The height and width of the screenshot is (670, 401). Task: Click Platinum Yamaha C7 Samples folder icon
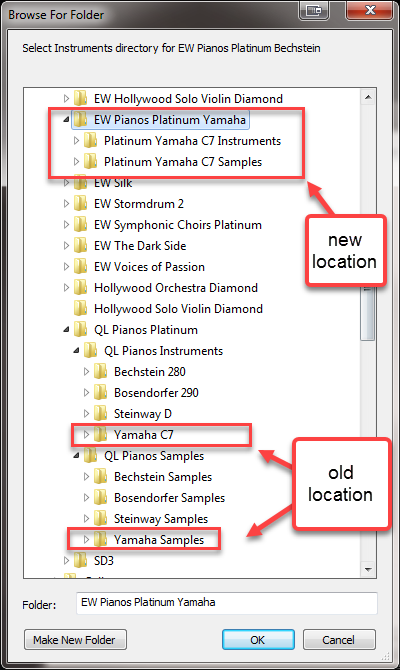[x=90, y=161]
